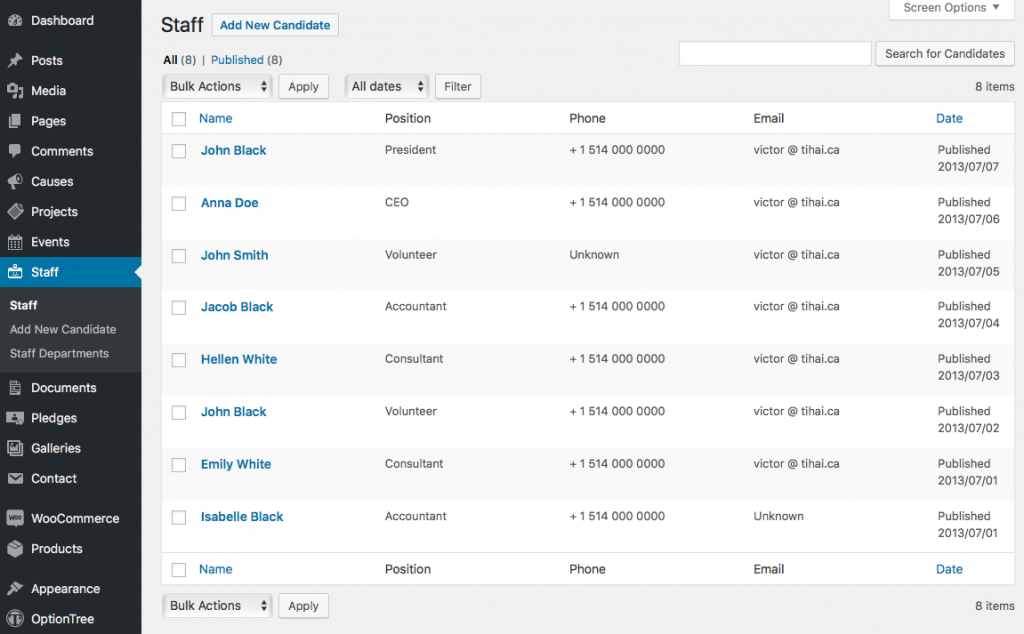Click the Add New Candidate button
Viewport: 1024px width, 634px height.
pos(275,24)
